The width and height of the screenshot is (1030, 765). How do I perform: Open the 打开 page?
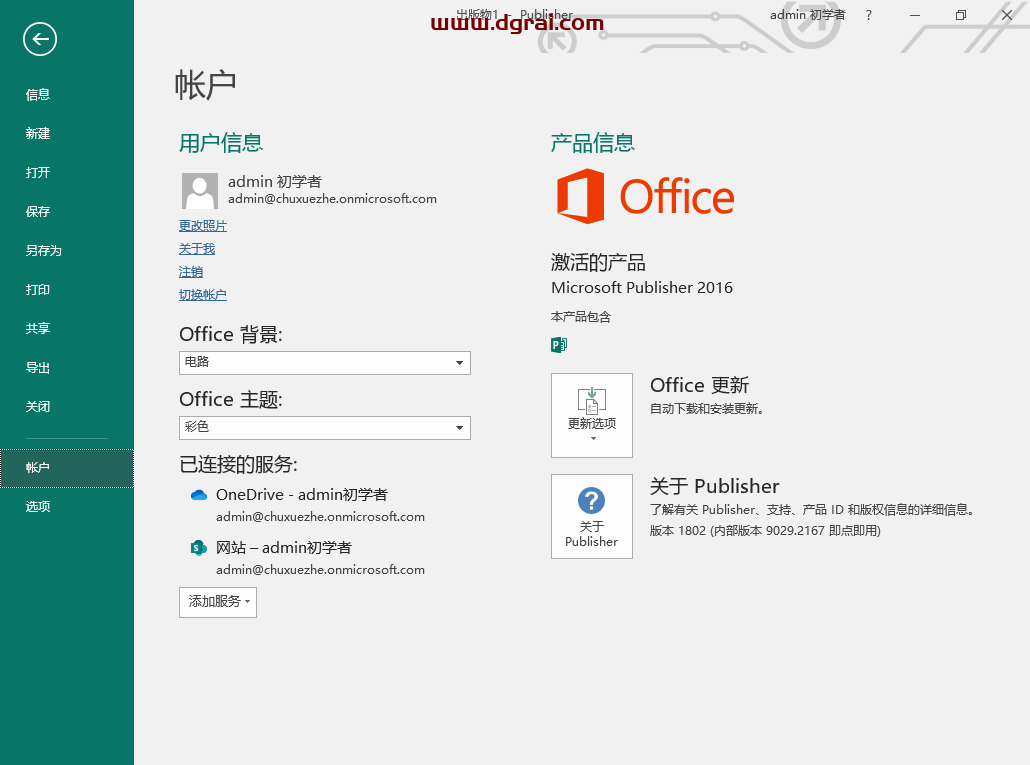point(37,173)
